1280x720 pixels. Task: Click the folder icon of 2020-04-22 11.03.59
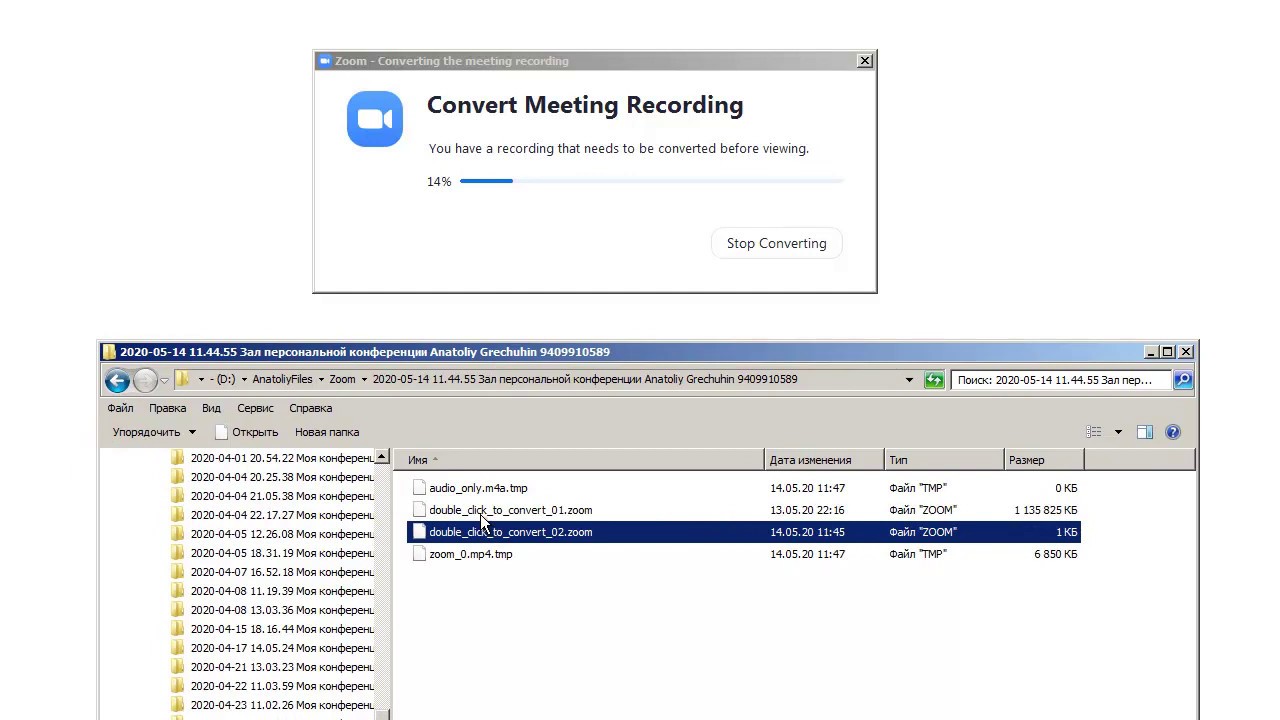(x=178, y=686)
